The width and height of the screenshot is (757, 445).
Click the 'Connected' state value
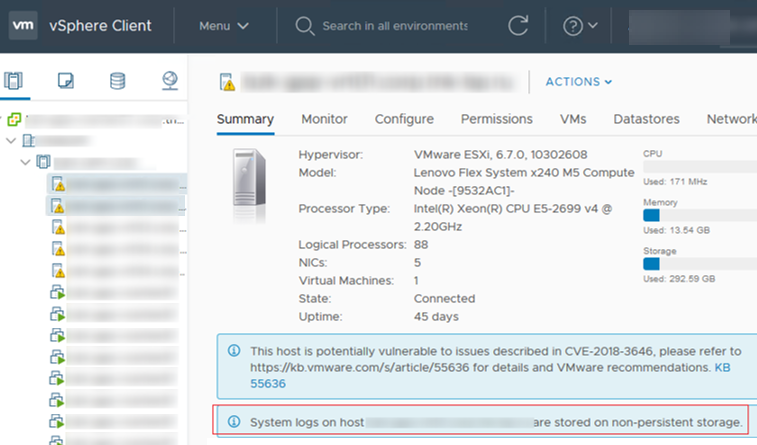click(444, 299)
